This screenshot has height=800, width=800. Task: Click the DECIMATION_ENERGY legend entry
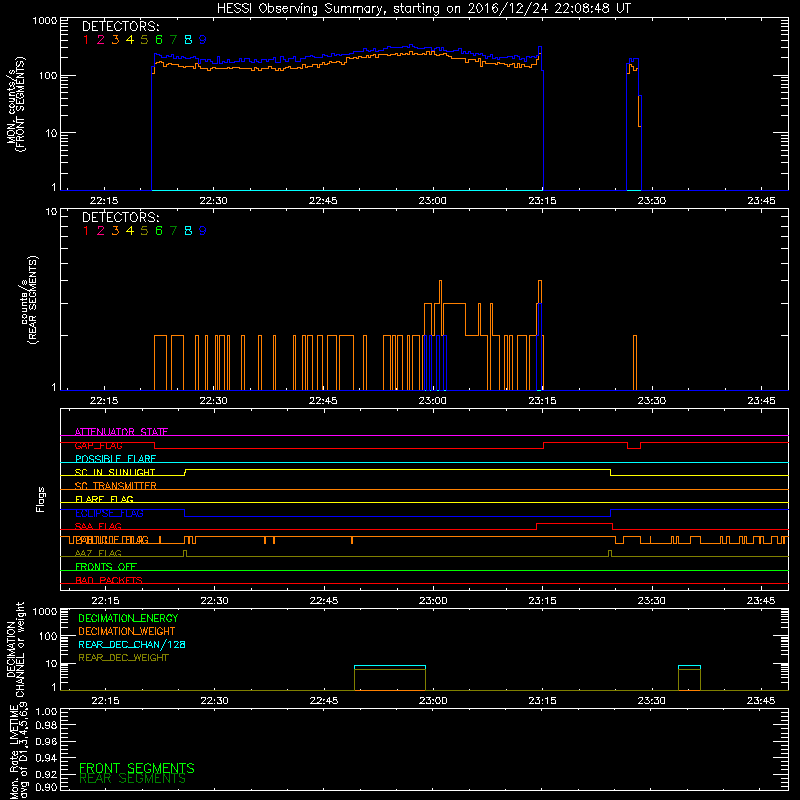(128, 618)
